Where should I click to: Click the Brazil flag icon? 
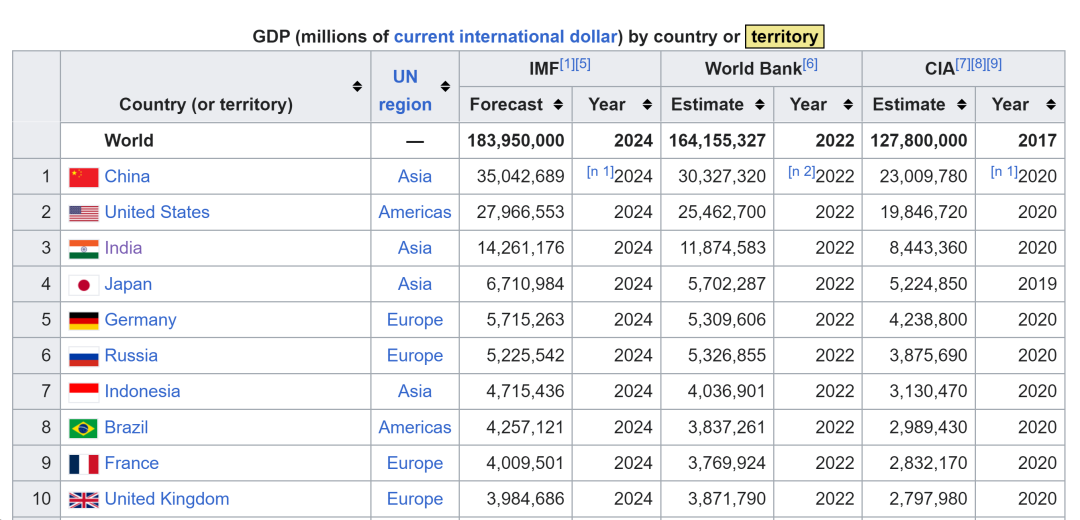click(84, 428)
